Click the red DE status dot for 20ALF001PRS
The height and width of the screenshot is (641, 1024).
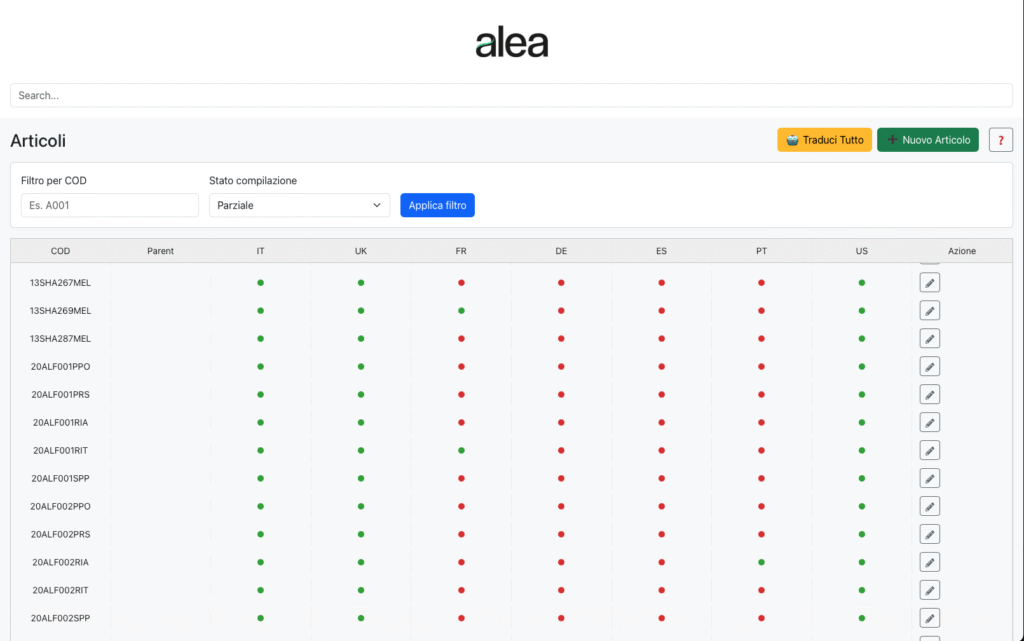561,395
